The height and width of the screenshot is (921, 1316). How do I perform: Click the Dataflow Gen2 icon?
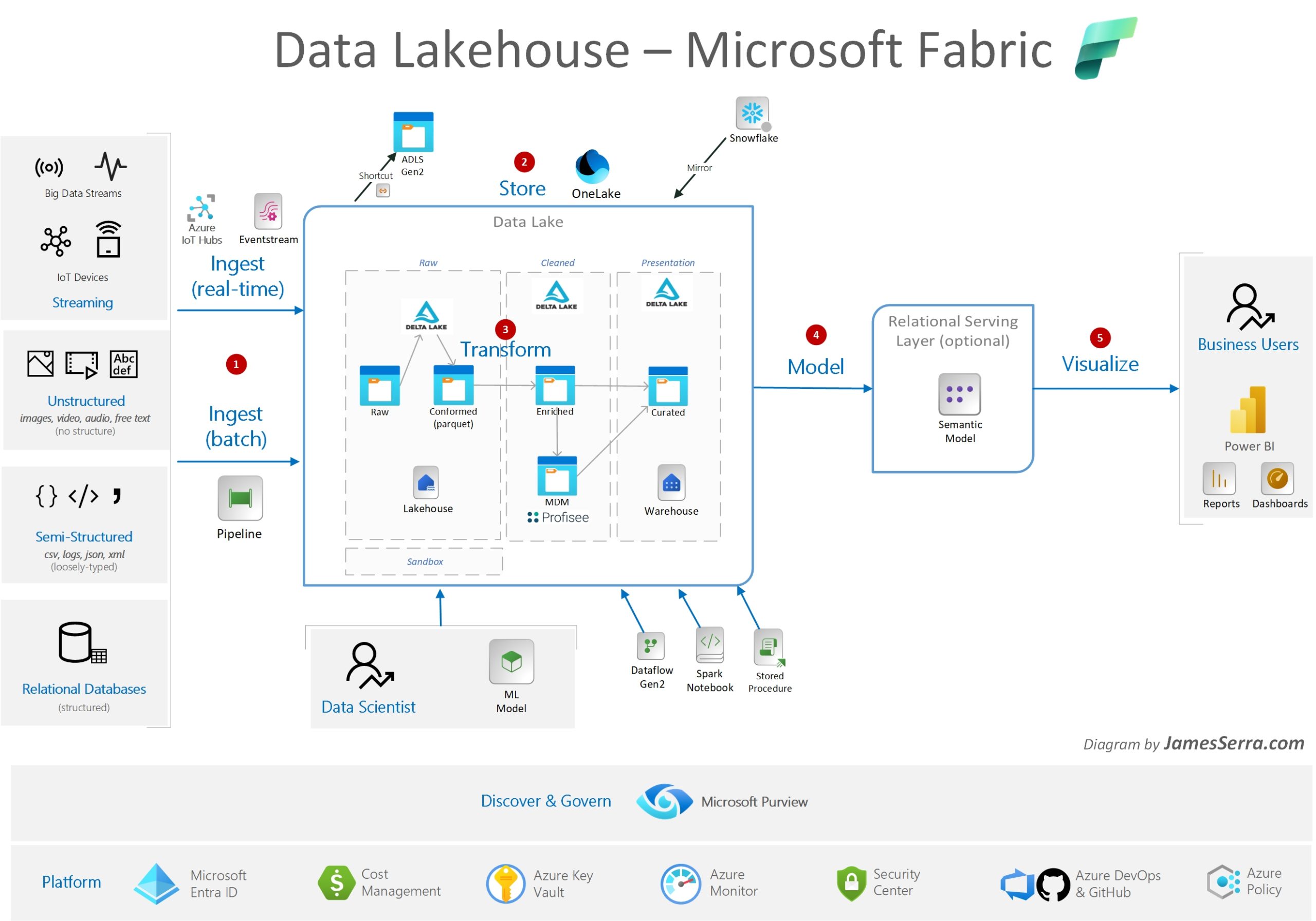pos(651,646)
